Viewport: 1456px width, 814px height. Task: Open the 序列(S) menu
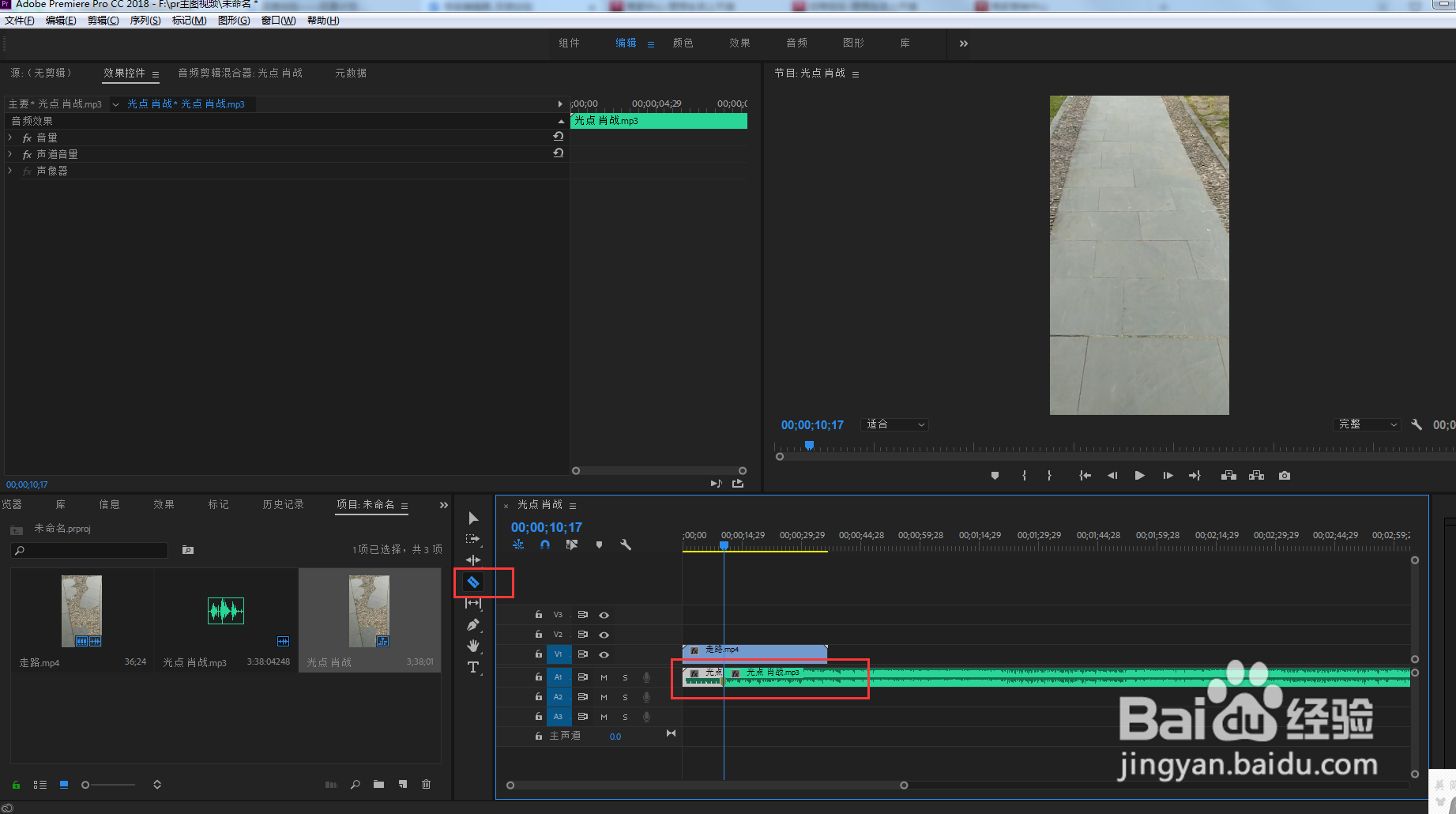point(145,21)
